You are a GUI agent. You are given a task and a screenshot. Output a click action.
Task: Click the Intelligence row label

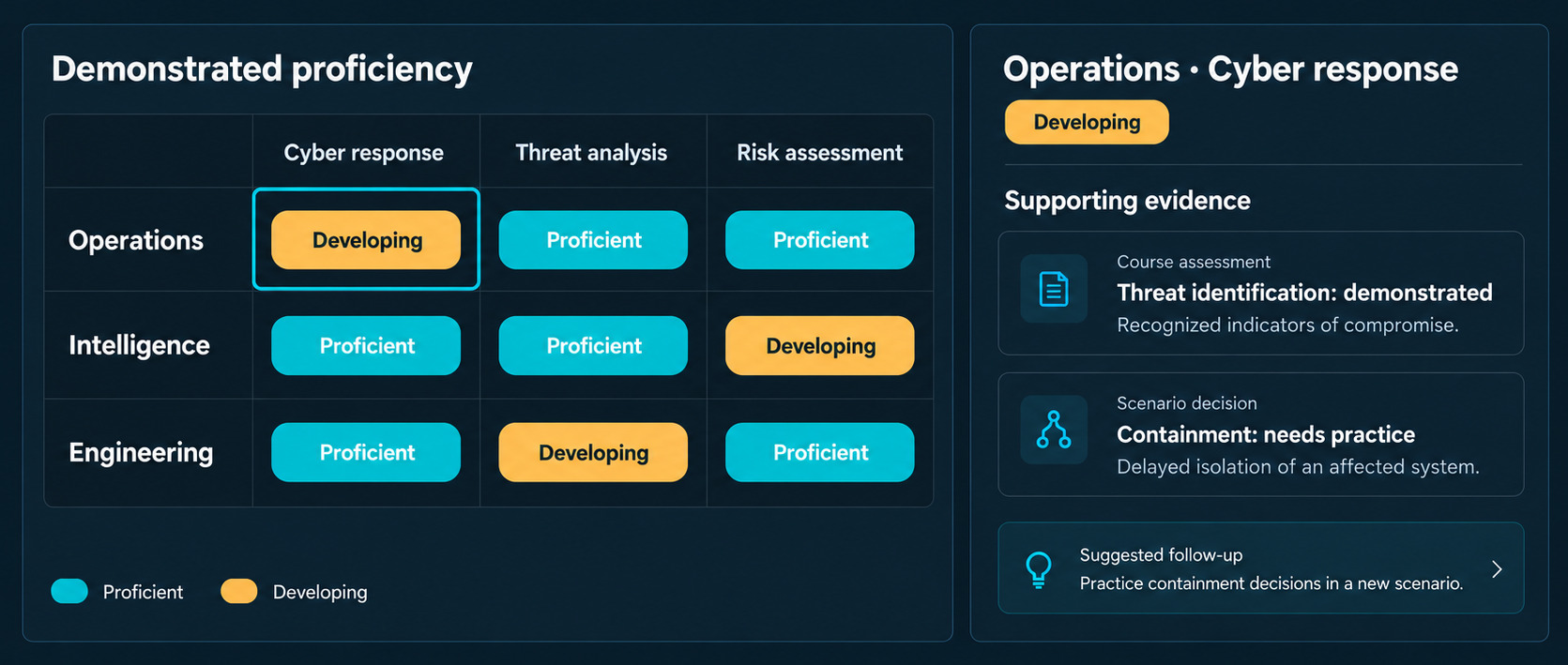point(139,346)
